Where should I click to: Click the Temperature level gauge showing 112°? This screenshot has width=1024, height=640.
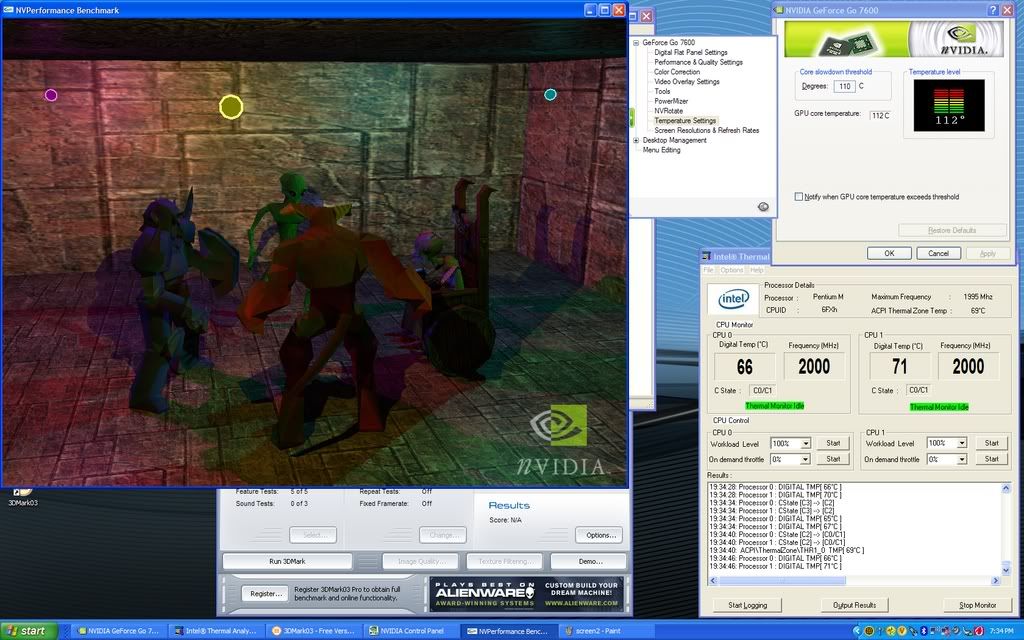click(949, 105)
